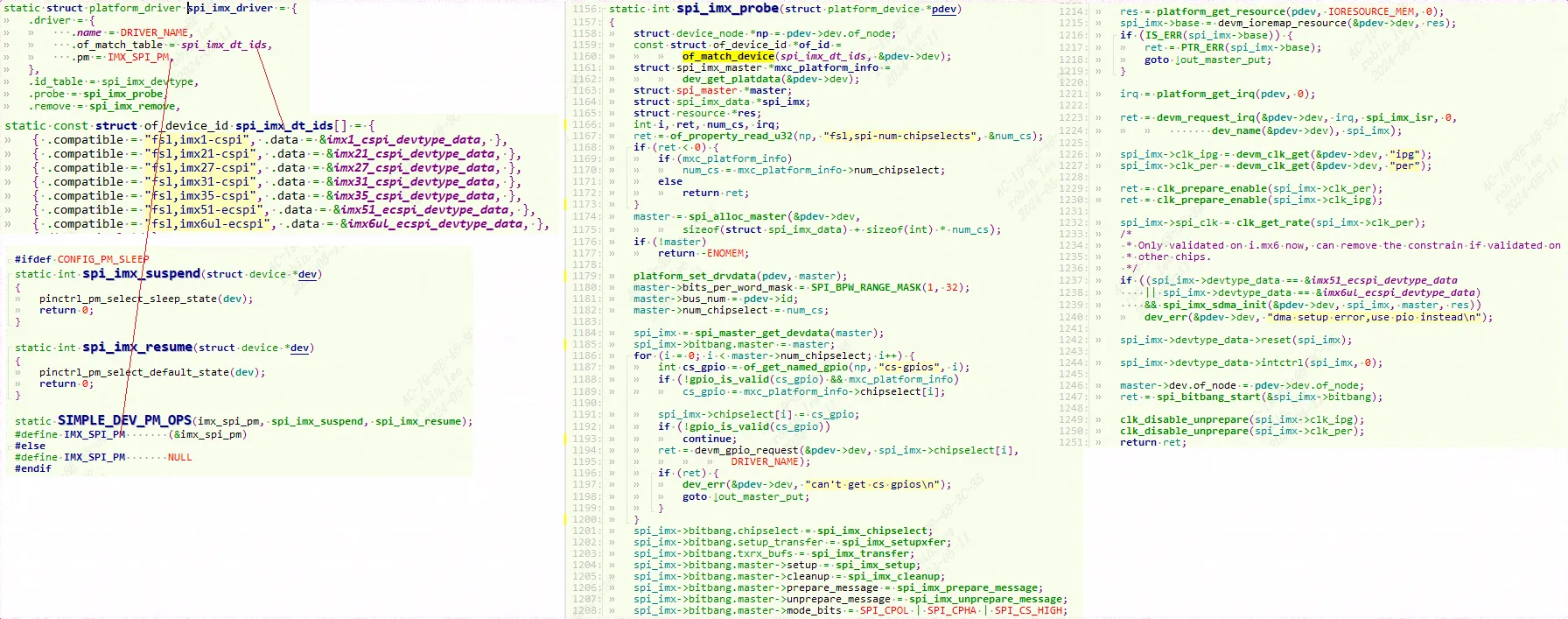1568x619 pixels.
Task: Click the devm_gpio_request call
Action: 746,450
